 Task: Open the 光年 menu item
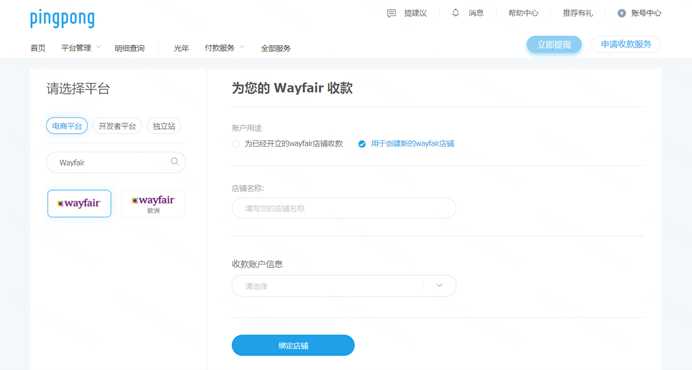tap(181, 48)
